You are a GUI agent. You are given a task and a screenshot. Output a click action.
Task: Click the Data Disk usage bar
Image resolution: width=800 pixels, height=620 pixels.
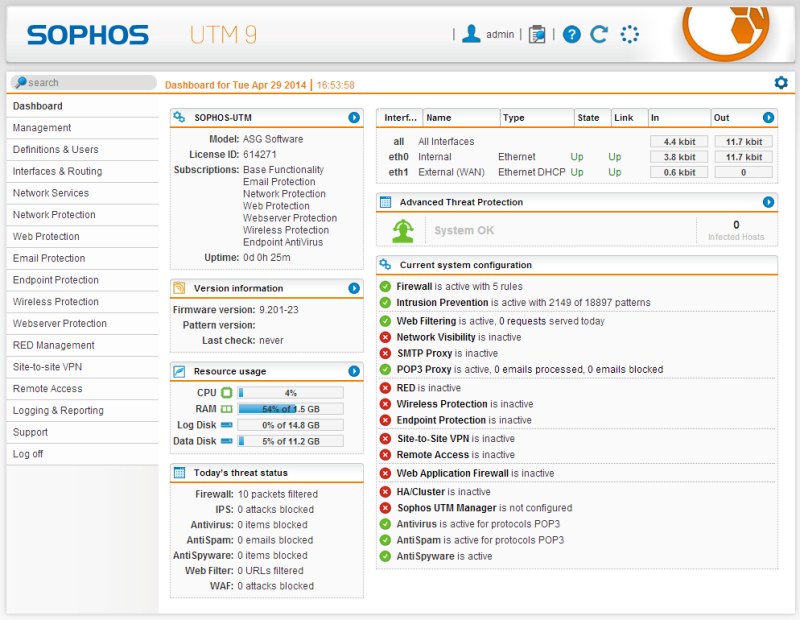click(x=290, y=441)
